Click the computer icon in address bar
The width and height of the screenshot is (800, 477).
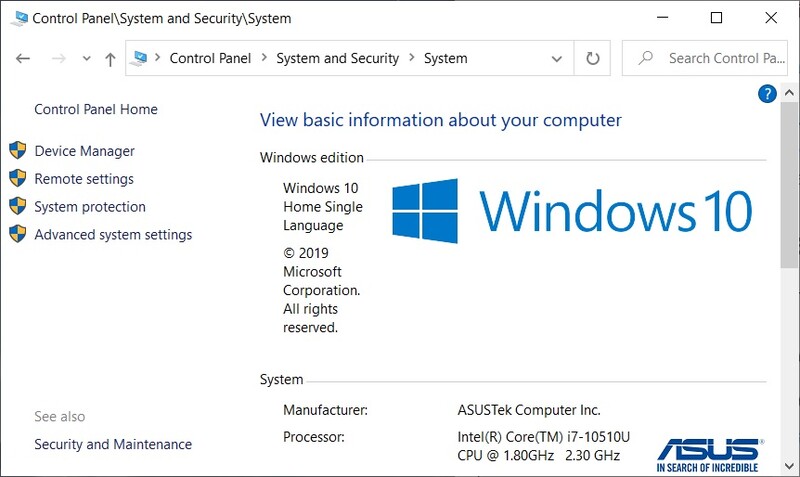138,58
